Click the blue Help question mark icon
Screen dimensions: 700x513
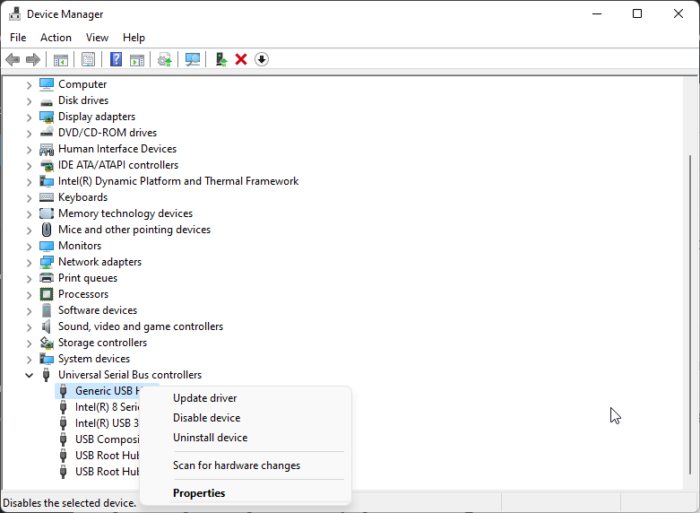point(116,59)
